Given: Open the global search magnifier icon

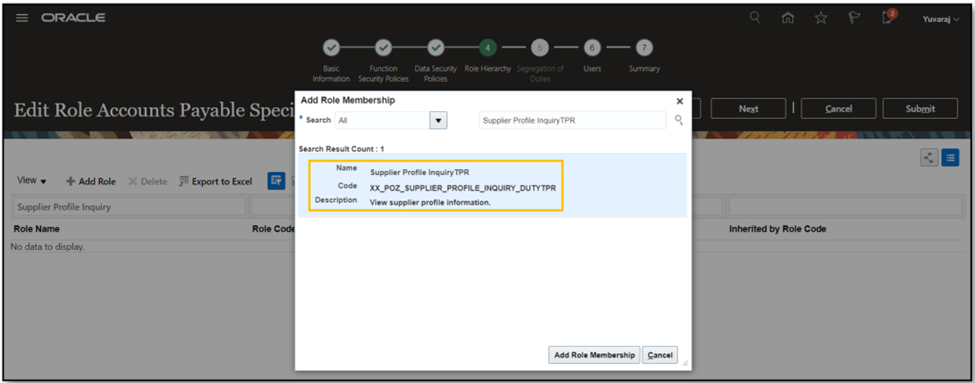Looking at the screenshot, I should 755,18.
